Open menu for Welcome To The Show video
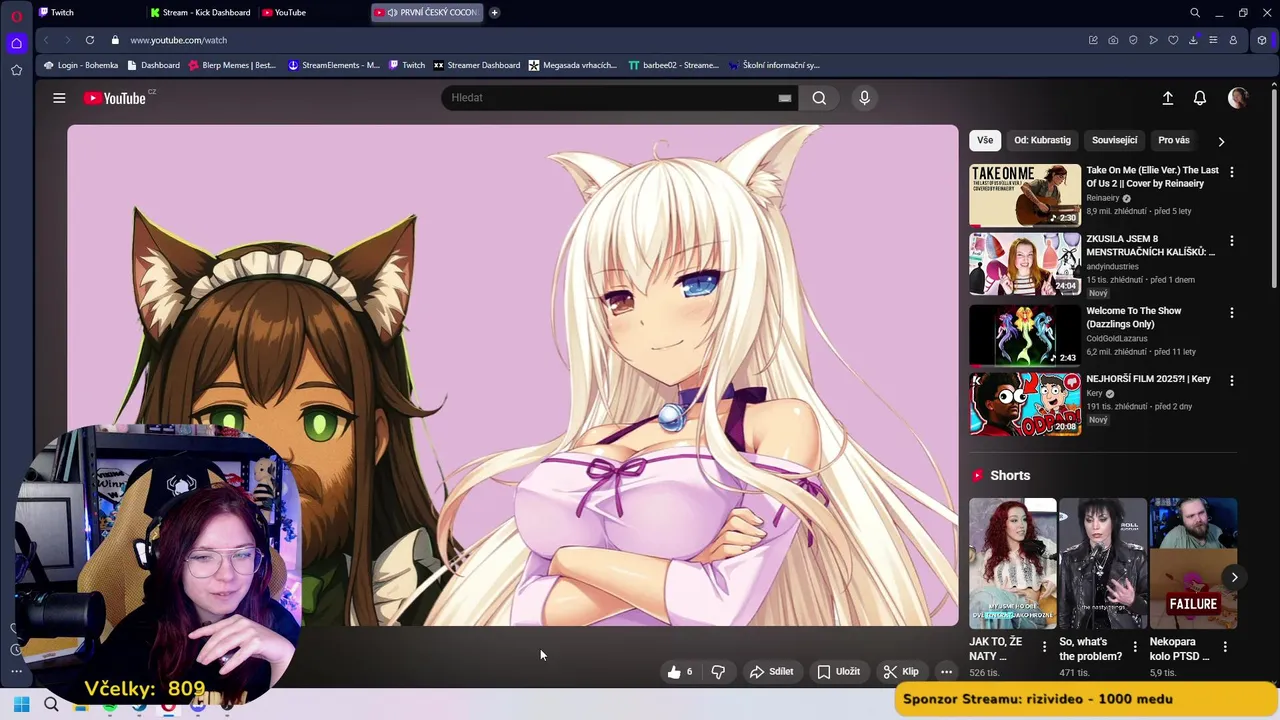The image size is (1280, 720). point(1232,313)
